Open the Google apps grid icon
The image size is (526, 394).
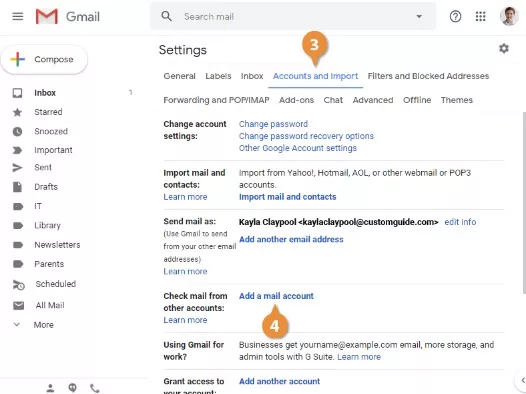pyautogui.click(x=480, y=16)
